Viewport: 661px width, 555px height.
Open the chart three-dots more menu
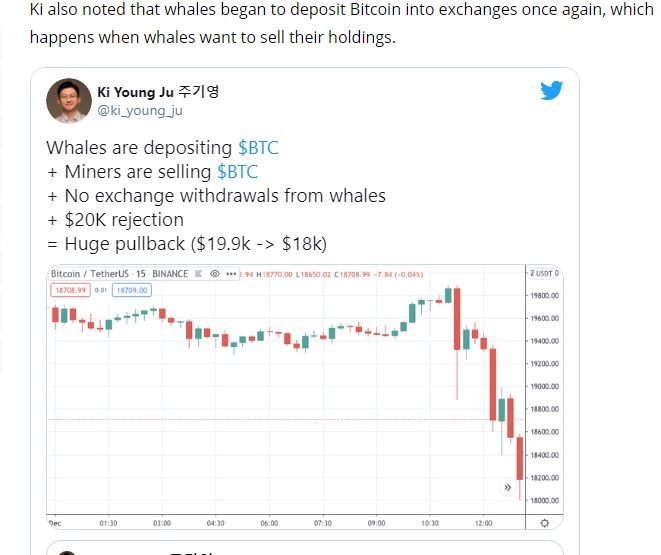pos(233,273)
